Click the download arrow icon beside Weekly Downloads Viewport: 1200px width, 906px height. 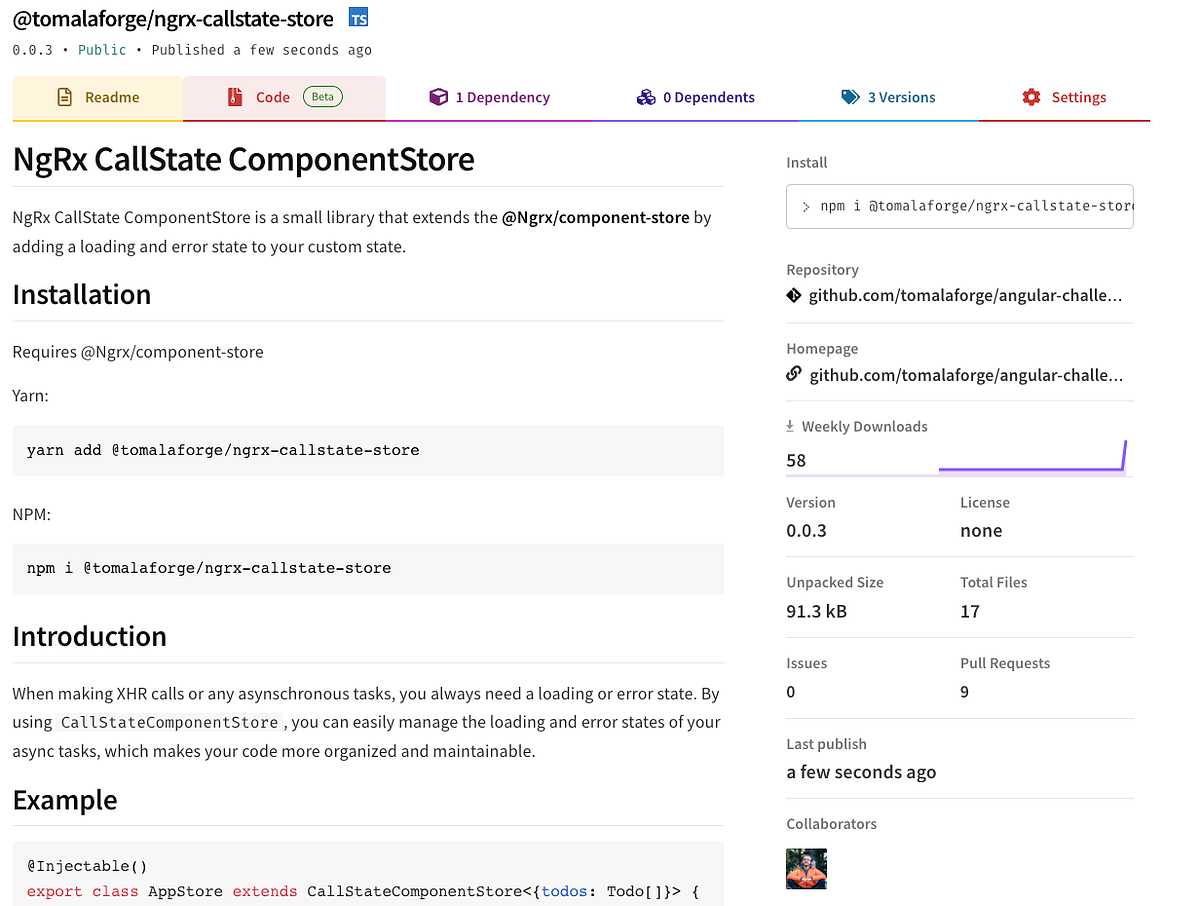(x=790, y=425)
